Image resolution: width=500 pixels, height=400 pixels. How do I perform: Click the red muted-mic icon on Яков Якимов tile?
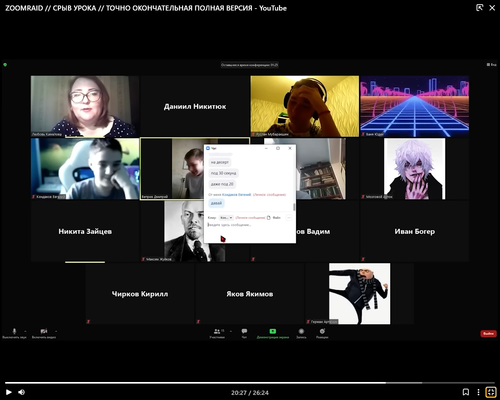[x=198, y=322]
